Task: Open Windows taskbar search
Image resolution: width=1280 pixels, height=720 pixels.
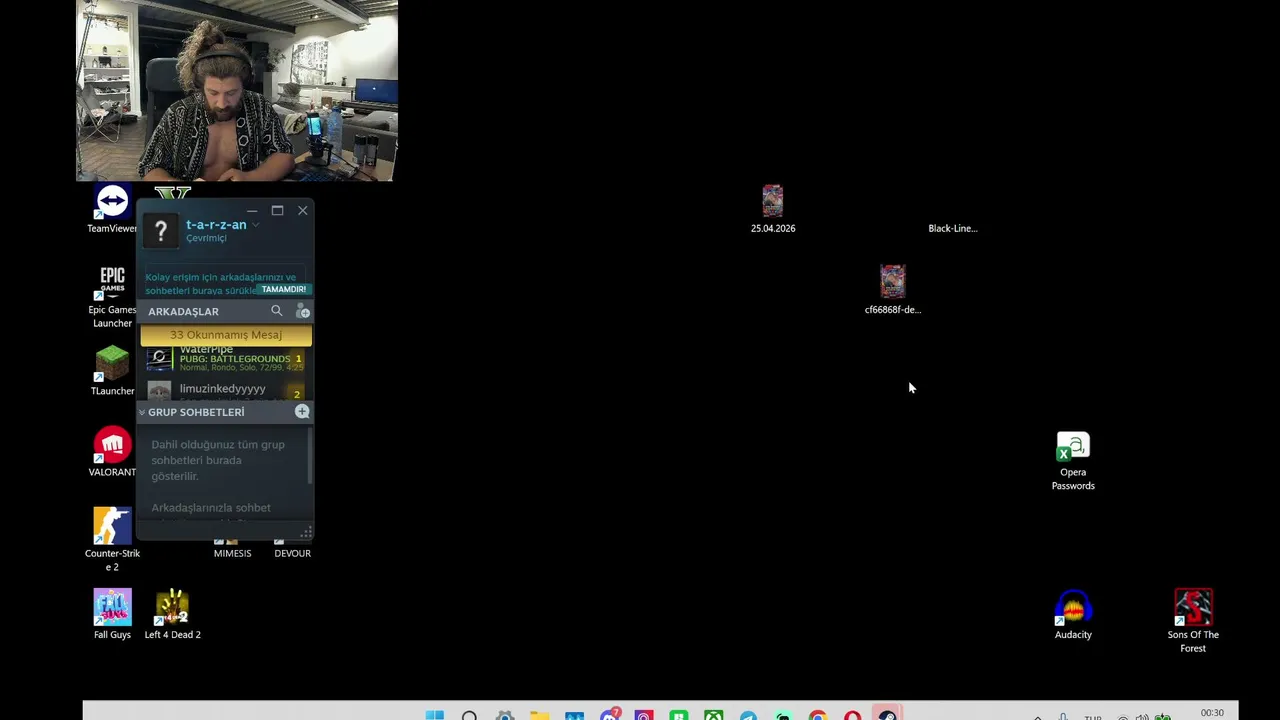Action: pos(470,716)
